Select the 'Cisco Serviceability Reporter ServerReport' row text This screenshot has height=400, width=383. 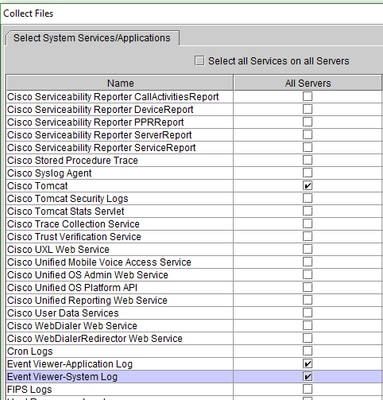coord(99,135)
